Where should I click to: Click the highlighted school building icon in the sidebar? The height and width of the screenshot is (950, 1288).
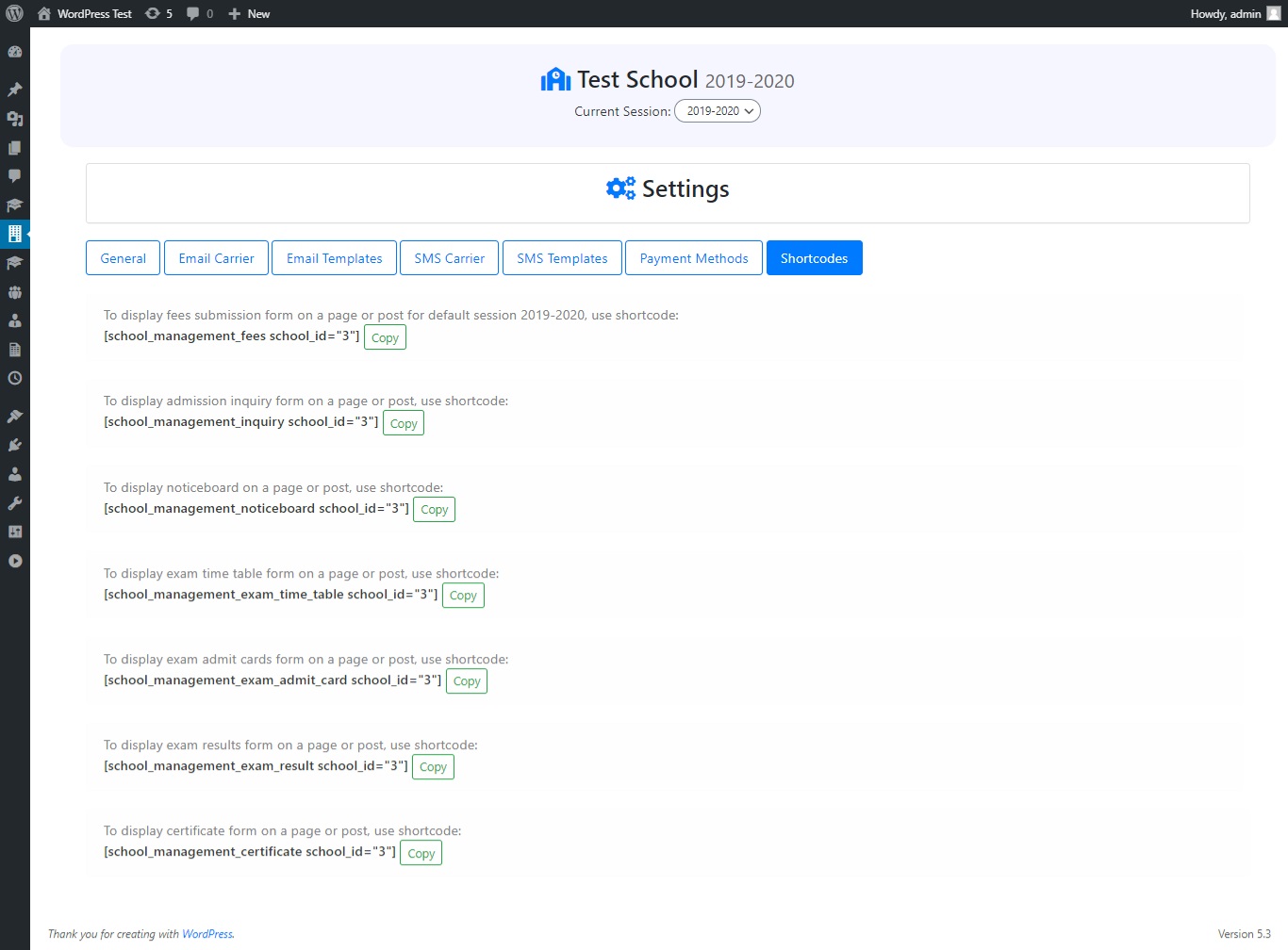click(14, 234)
